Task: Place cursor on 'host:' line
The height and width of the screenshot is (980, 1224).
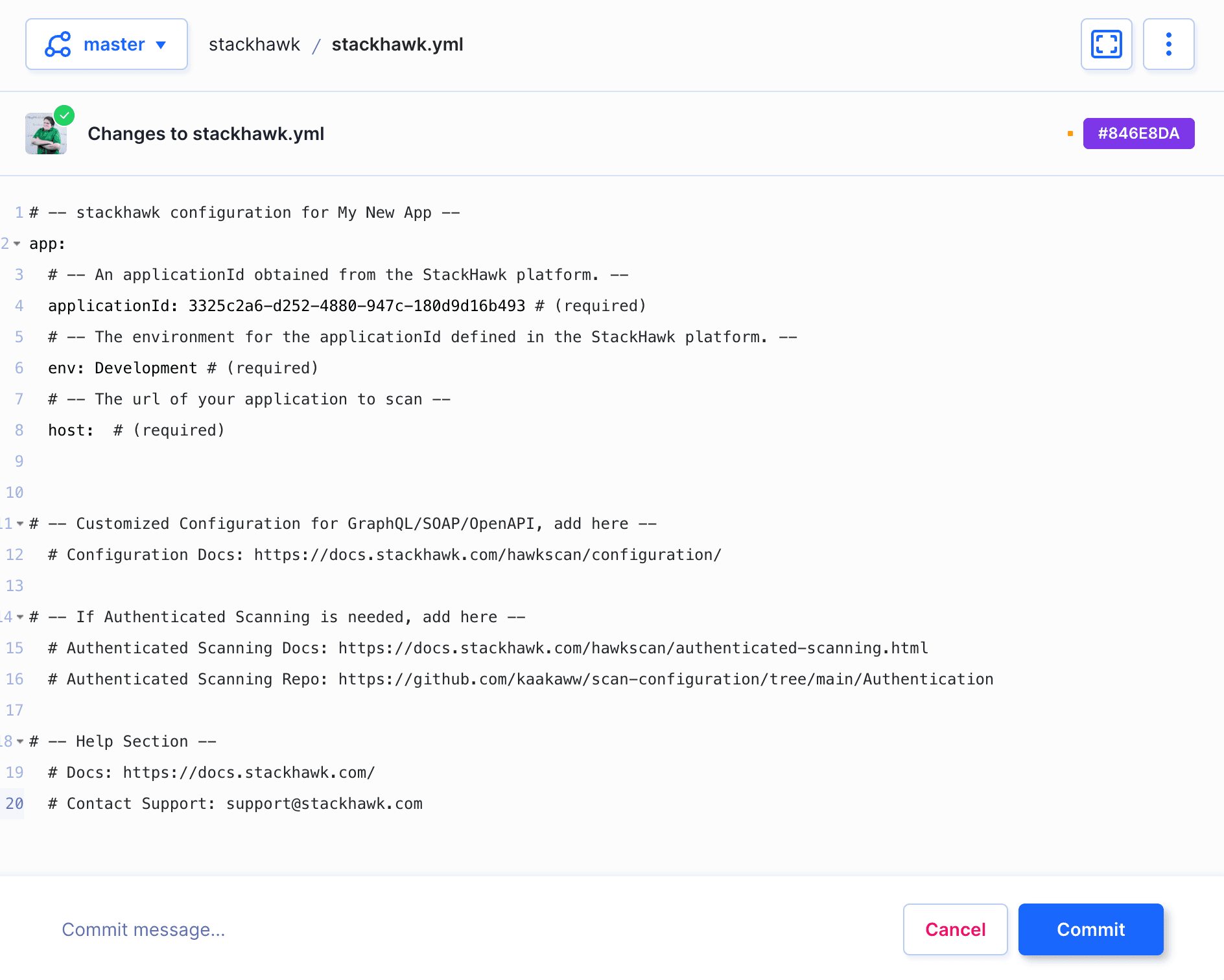Action: 136,430
